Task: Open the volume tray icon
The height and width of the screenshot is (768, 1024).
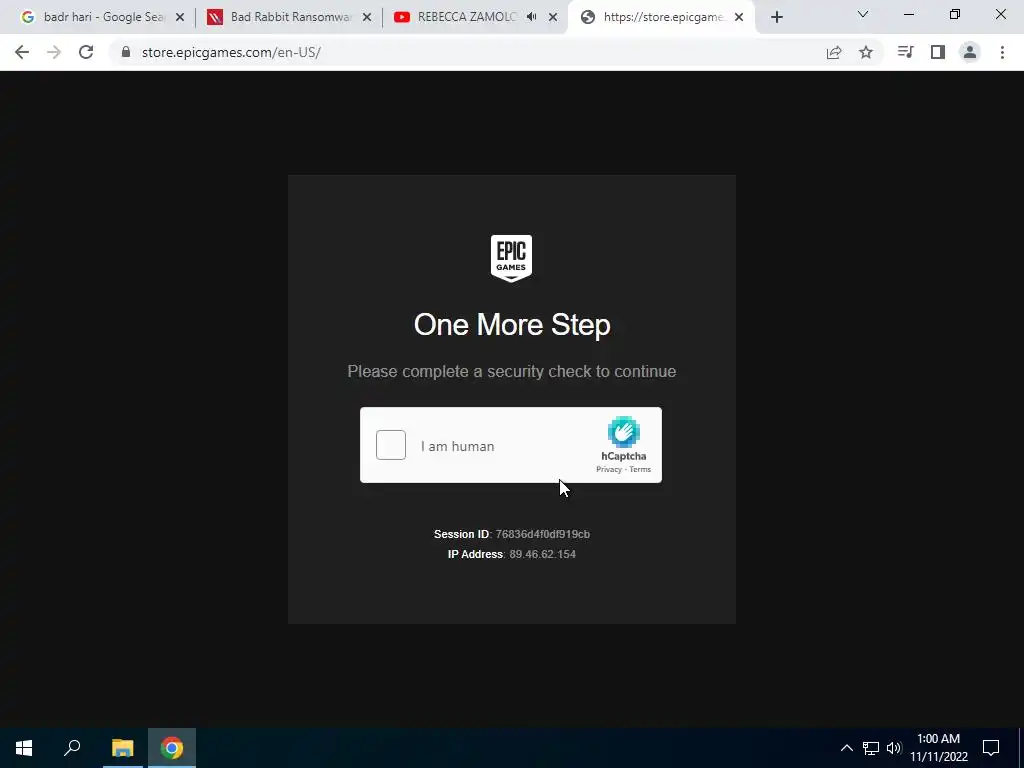Action: 893,748
